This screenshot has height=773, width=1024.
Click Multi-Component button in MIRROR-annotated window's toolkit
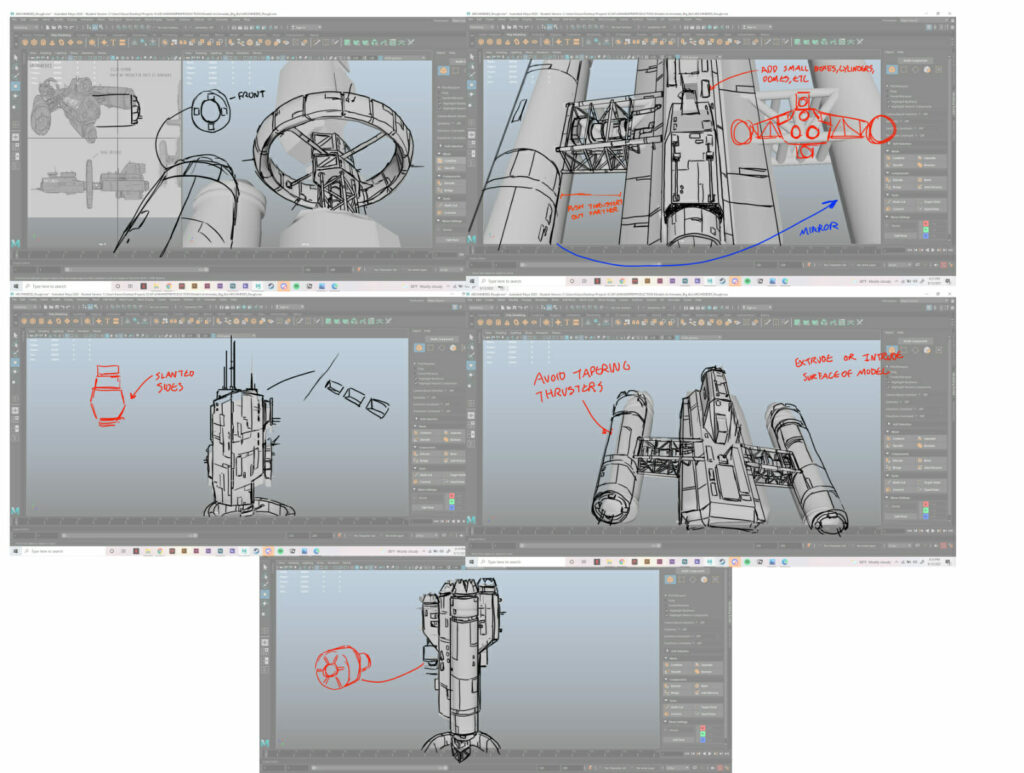tap(915, 60)
